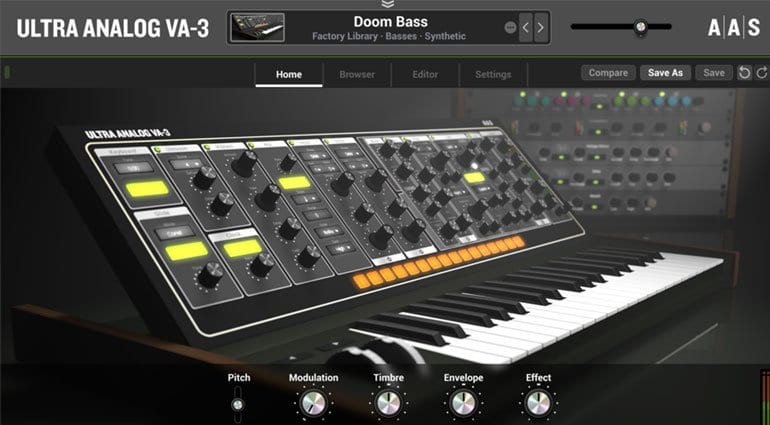This screenshot has height=425, width=770.
Task: Click the Timbre macro knob
Action: point(389,403)
